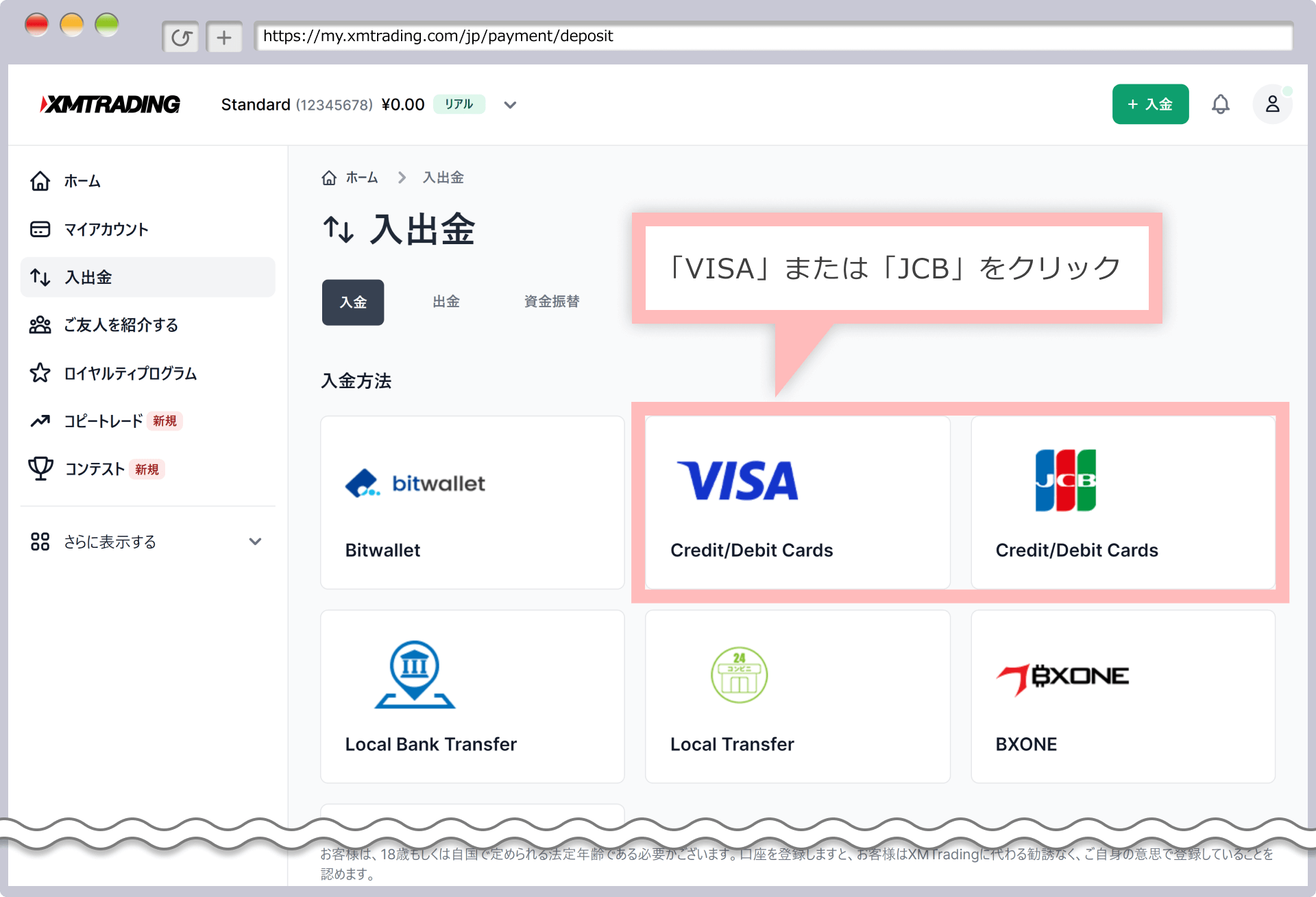Open a new tab with the plus icon
Image resolution: width=1316 pixels, height=897 pixels.
click(224, 37)
